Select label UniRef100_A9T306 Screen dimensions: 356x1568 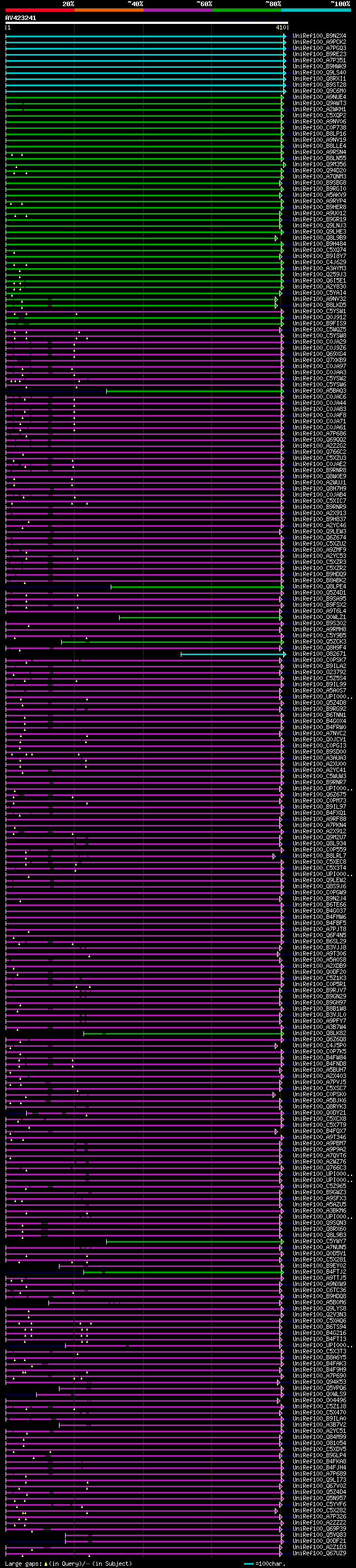click(319, 954)
